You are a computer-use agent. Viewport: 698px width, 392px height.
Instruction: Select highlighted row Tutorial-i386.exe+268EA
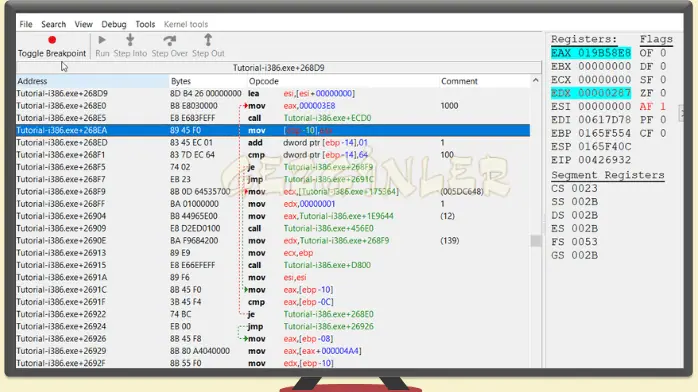[273, 130]
